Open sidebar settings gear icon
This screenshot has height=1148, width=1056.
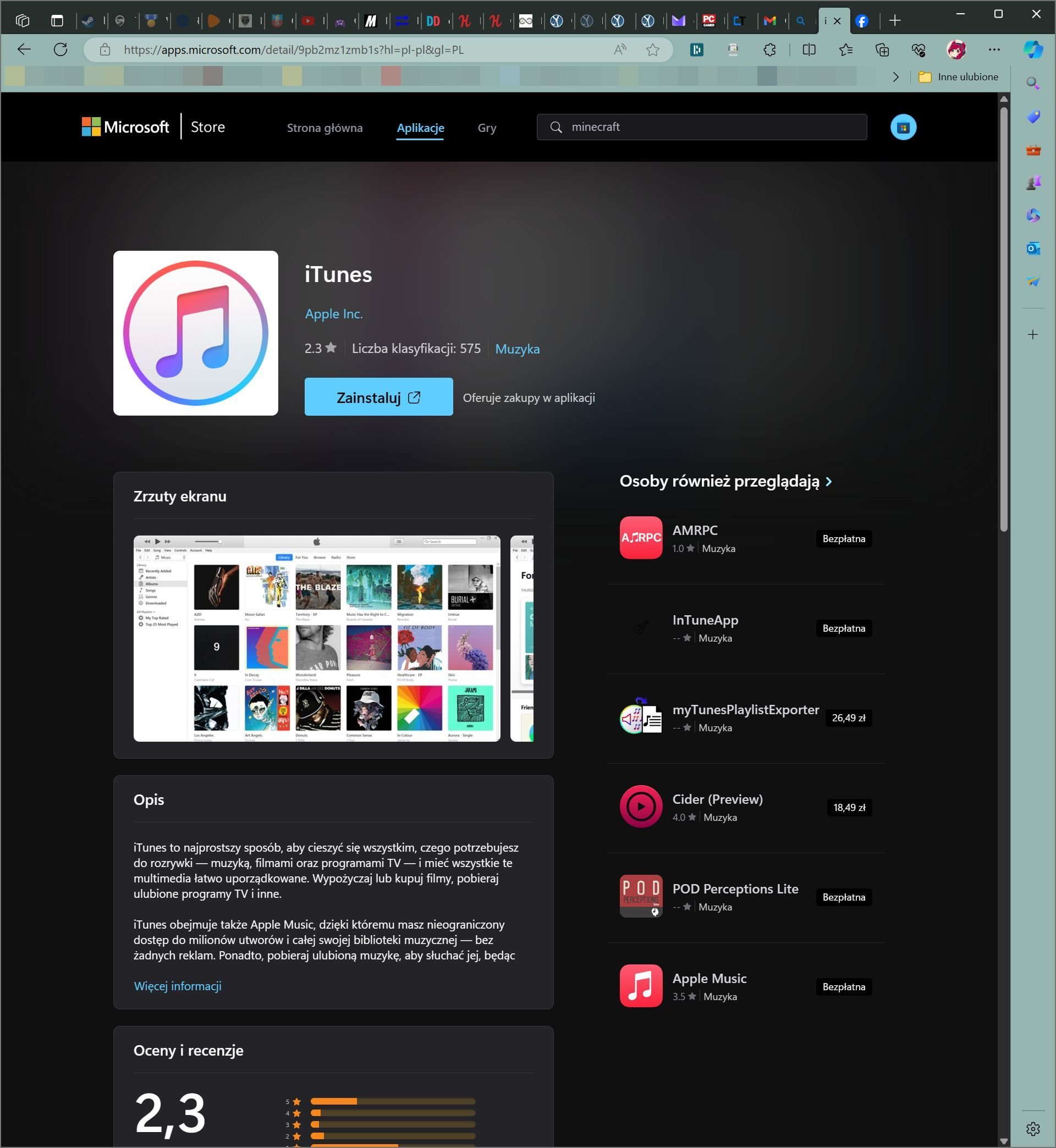click(1032, 1129)
